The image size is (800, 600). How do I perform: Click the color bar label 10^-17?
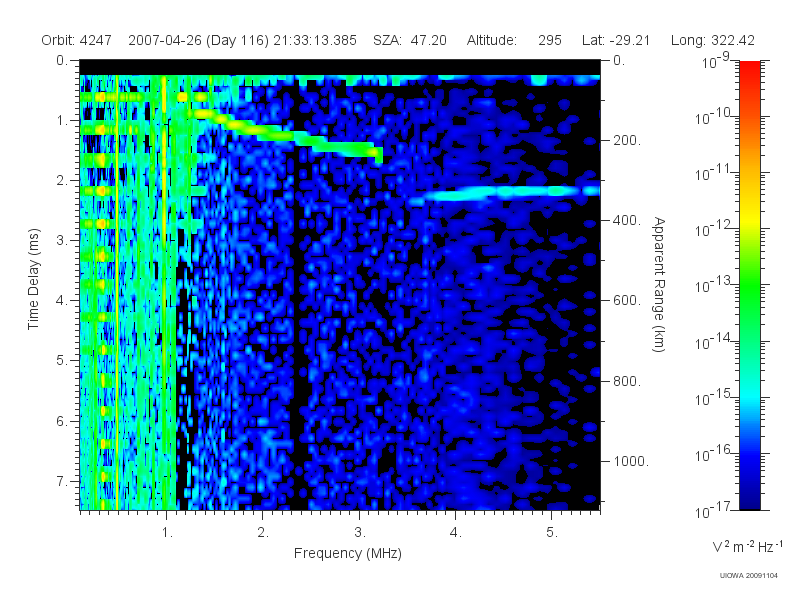[713, 510]
